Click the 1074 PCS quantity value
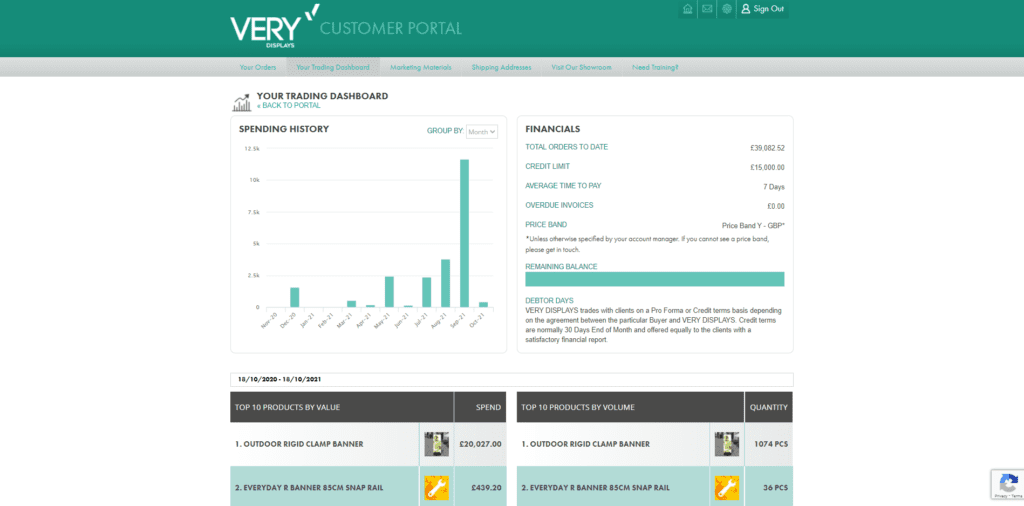Image resolution: width=1024 pixels, height=506 pixels. [770, 444]
